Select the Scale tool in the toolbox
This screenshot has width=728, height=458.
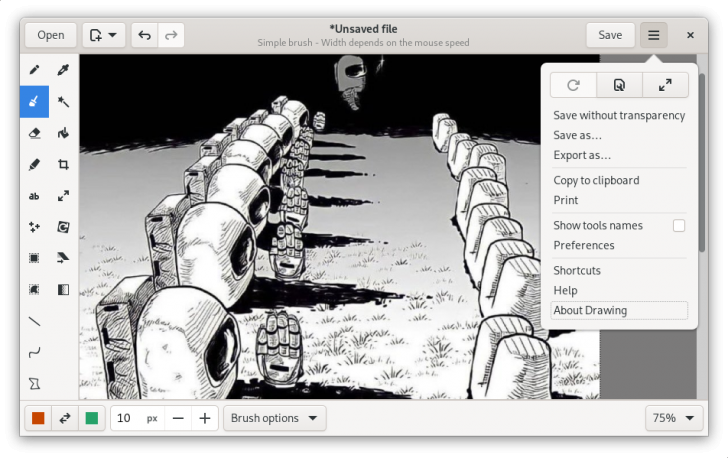[x=63, y=196]
